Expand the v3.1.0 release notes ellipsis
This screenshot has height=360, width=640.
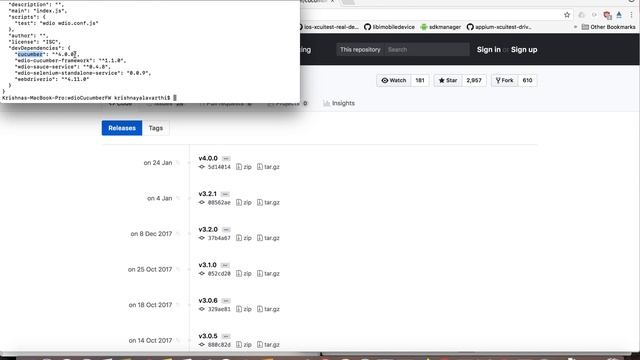click(225, 265)
